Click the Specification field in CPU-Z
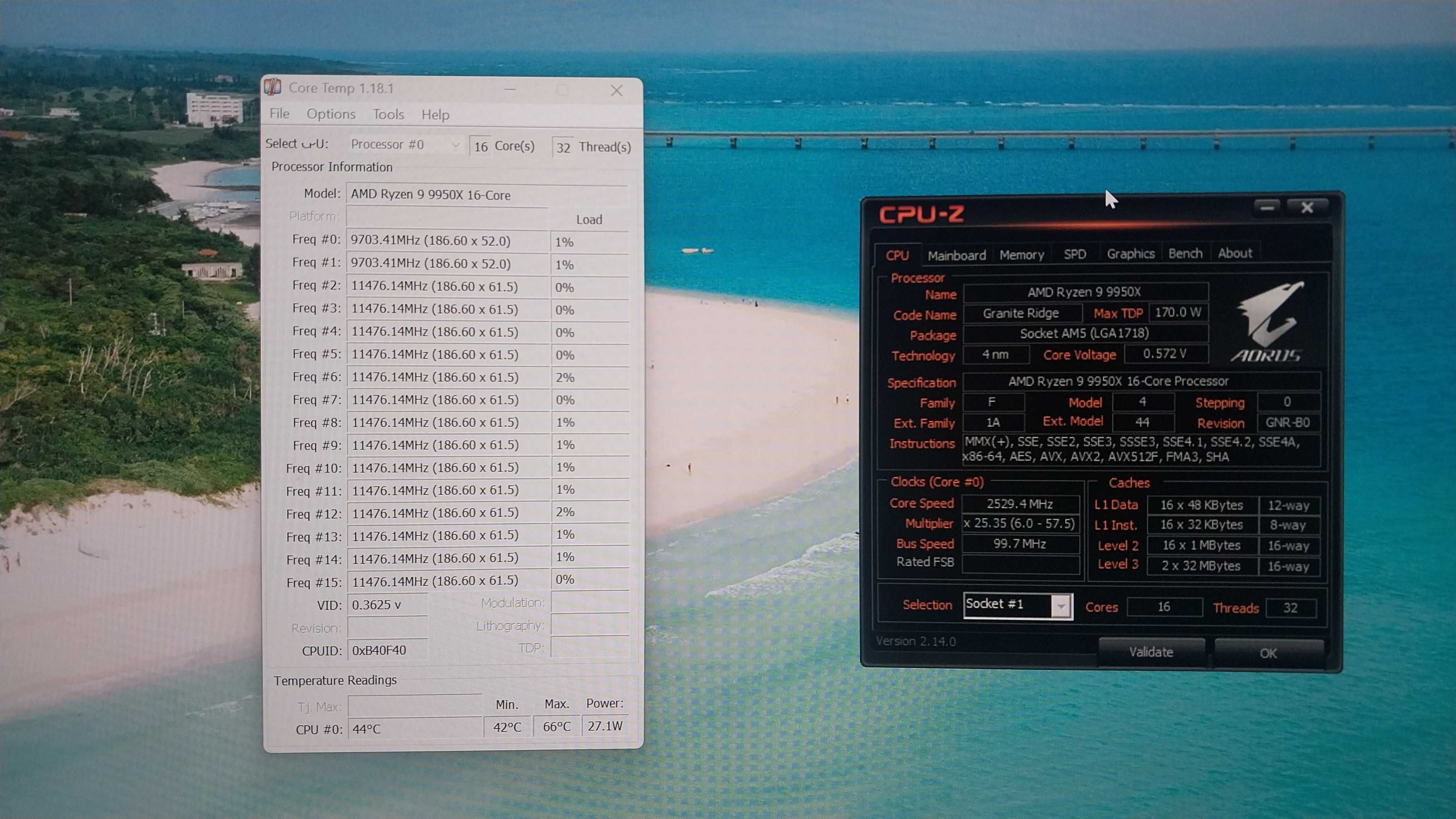The height and width of the screenshot is (819, 1456). [1141, 381]
